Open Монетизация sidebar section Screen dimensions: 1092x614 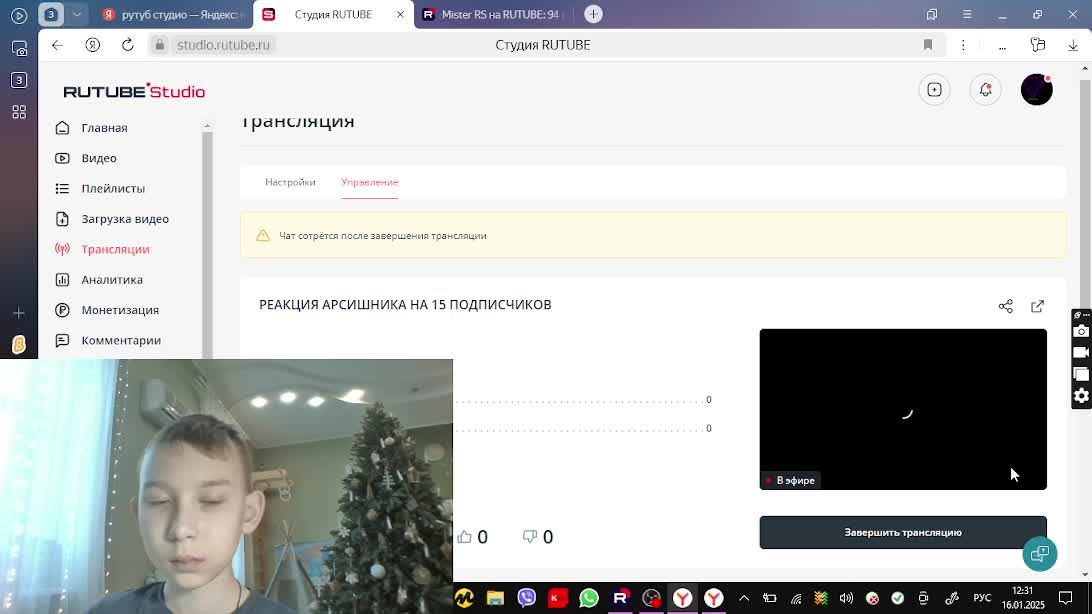pyautogui.click(x=120, y=310)
